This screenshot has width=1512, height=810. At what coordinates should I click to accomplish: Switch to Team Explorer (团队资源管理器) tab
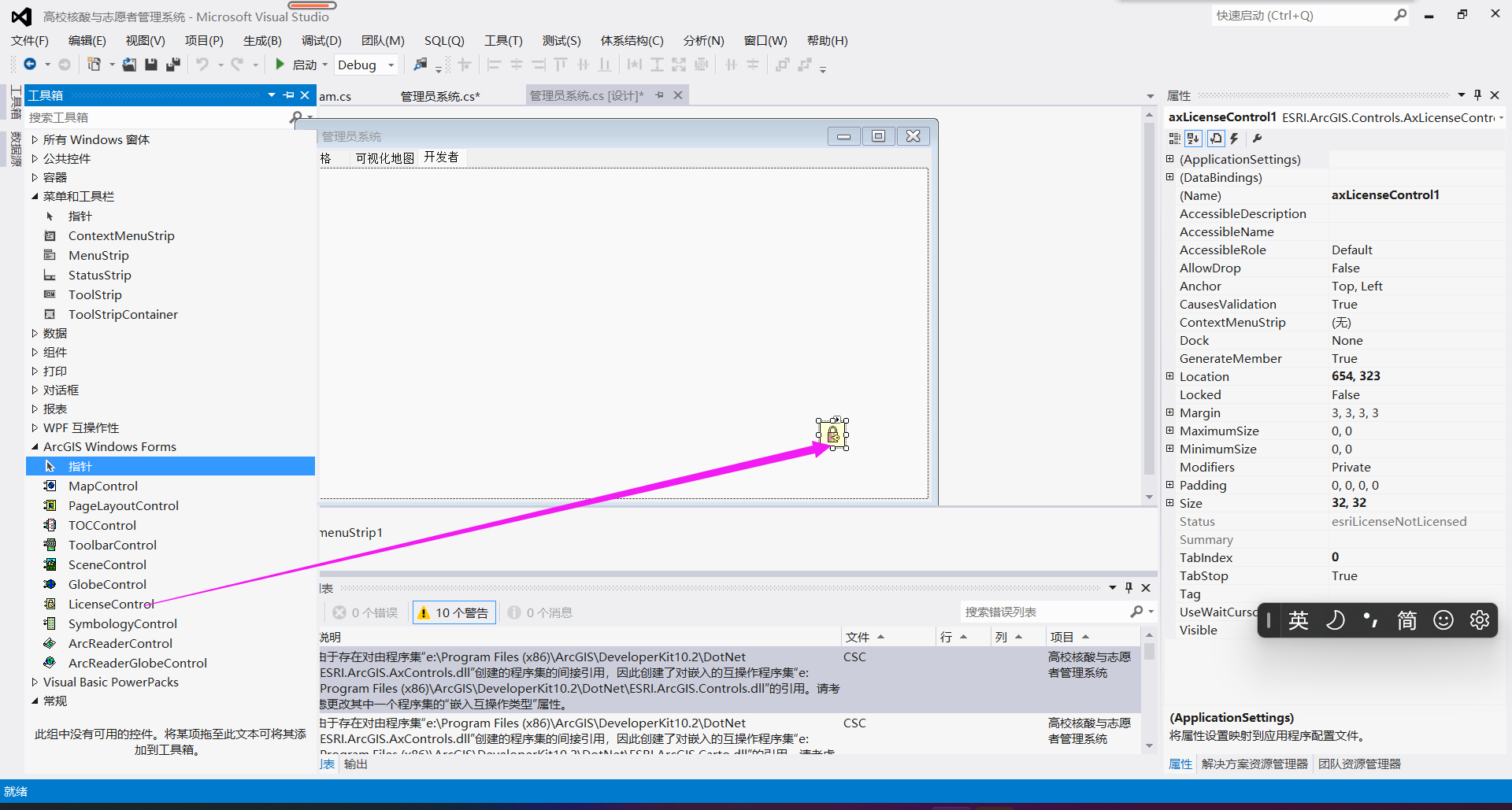pos(1360,764)
